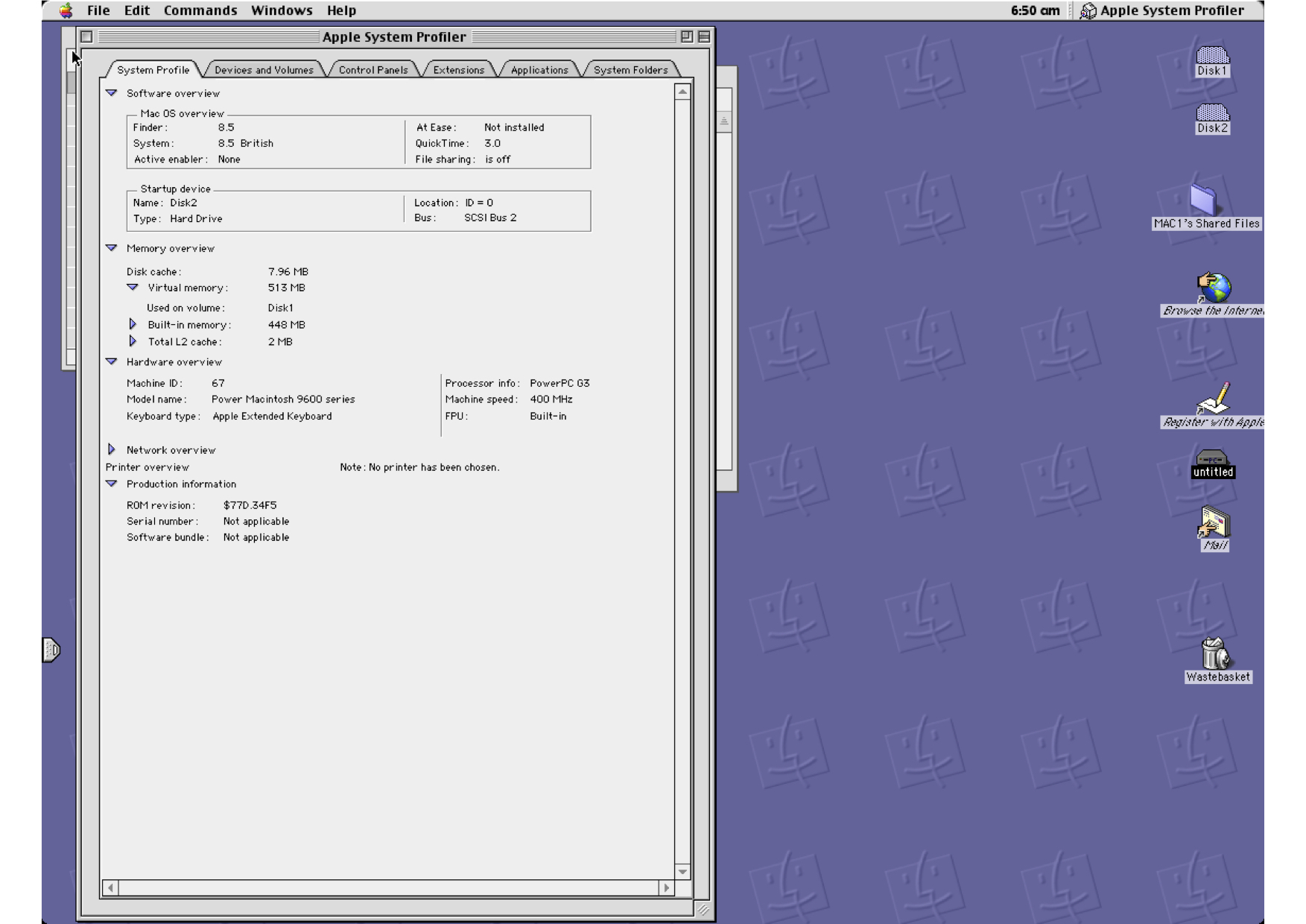Expand the Network overview section
This screenshot has height=924, width=1306.
pyautogui.click(x=112, y=449)
